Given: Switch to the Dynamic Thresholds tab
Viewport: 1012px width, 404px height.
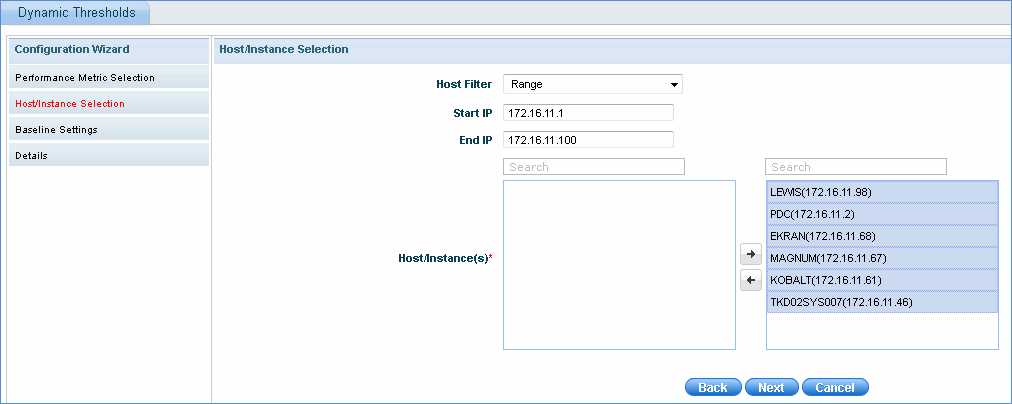Looking at the screenshot, I should (x=75, y=12).
